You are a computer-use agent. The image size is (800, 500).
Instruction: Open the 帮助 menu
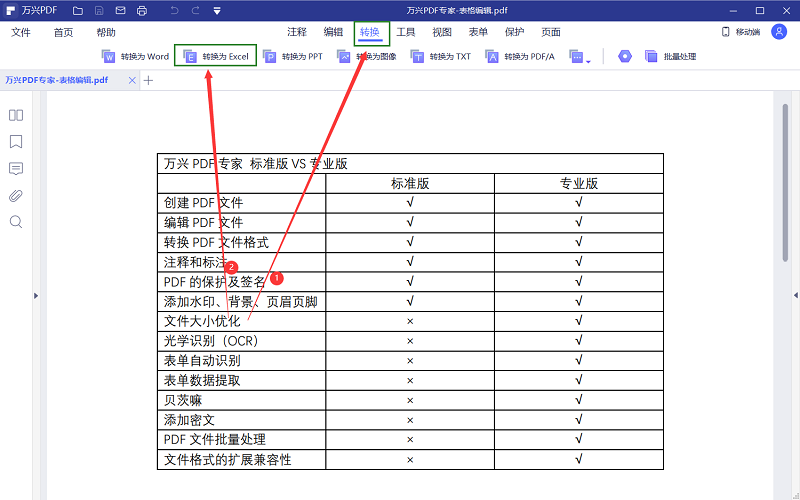pyautogui.click(x=106, y=33)
